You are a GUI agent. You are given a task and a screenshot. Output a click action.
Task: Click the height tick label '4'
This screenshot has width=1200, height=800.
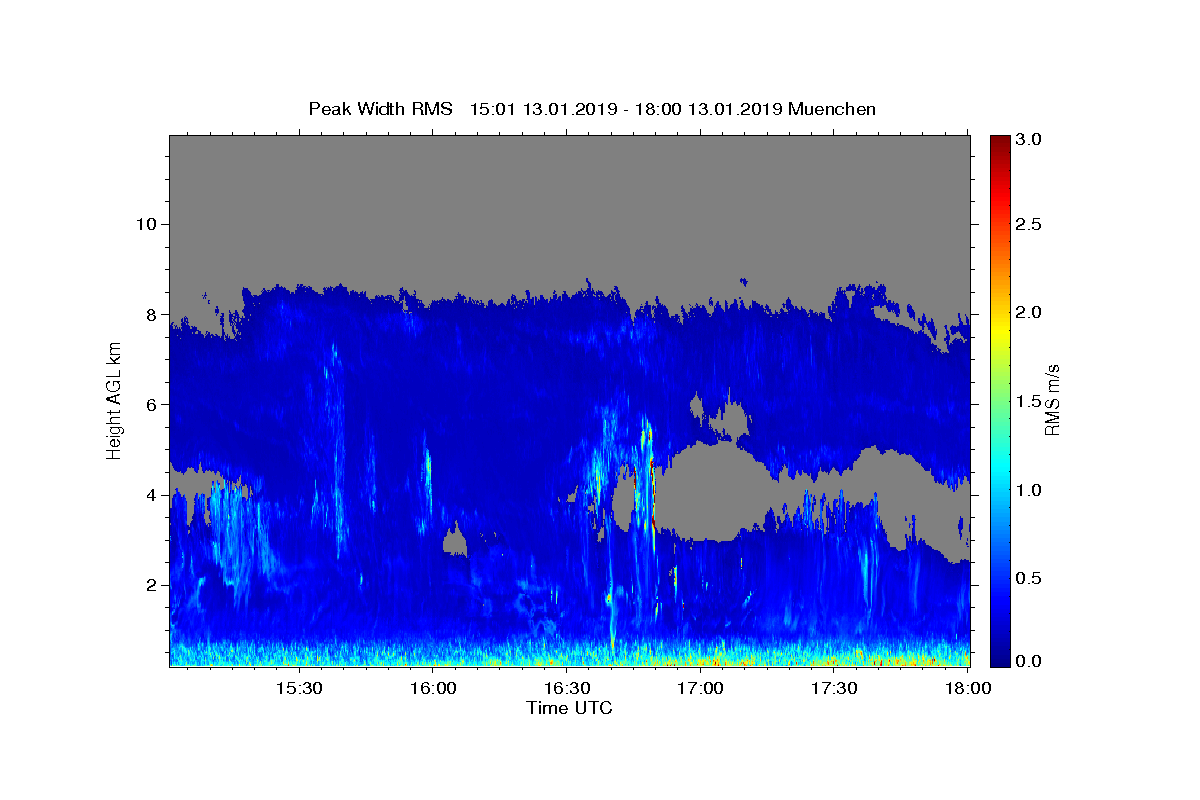tap(149, 495)
